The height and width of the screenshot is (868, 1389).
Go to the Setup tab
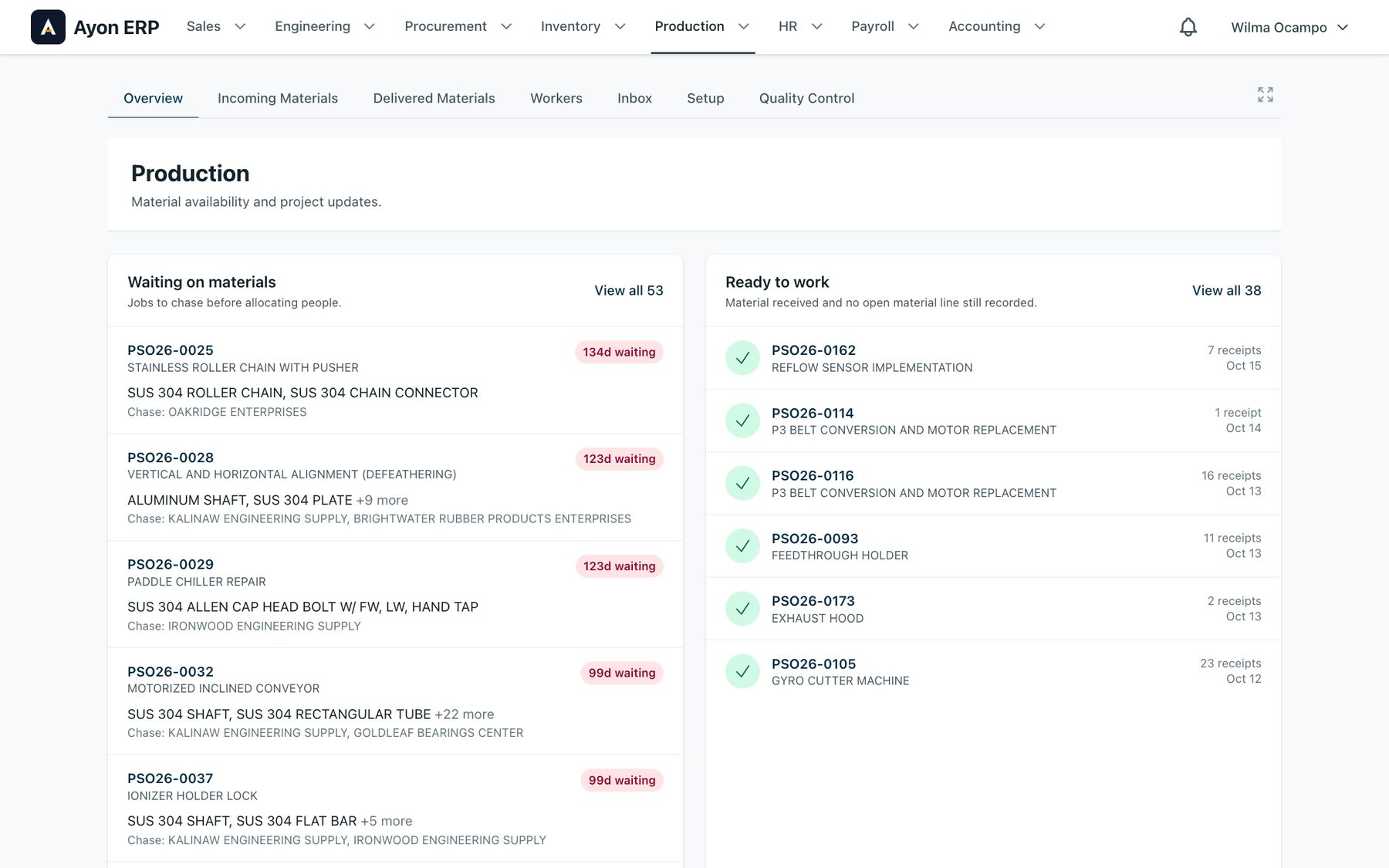point(705,98)
